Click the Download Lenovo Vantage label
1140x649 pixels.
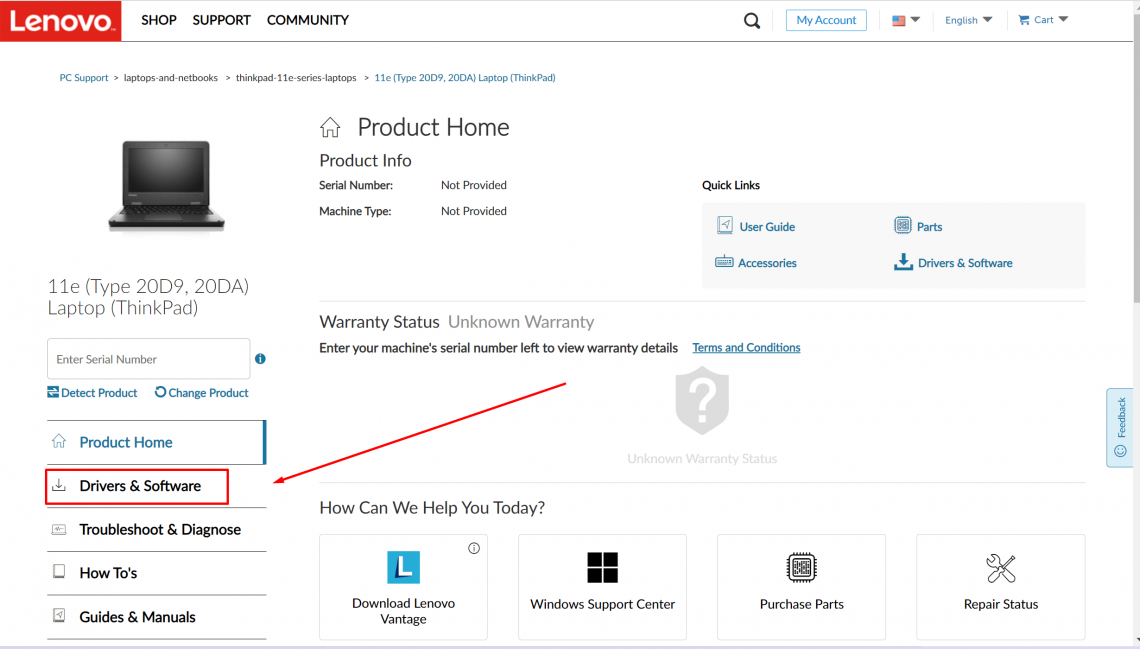[404, 611]
